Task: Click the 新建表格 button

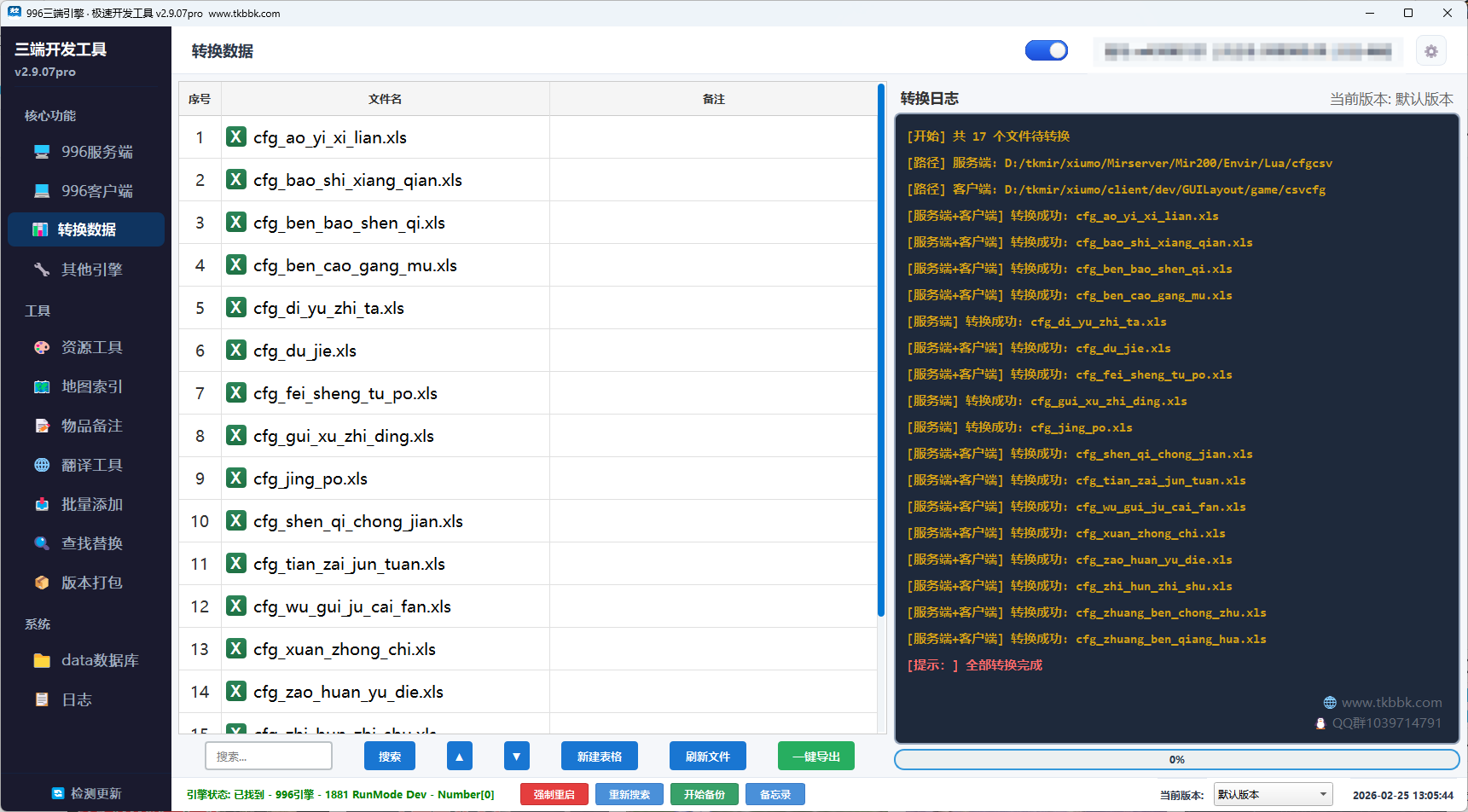Action: pyautogui.click(x=599, y=757)
